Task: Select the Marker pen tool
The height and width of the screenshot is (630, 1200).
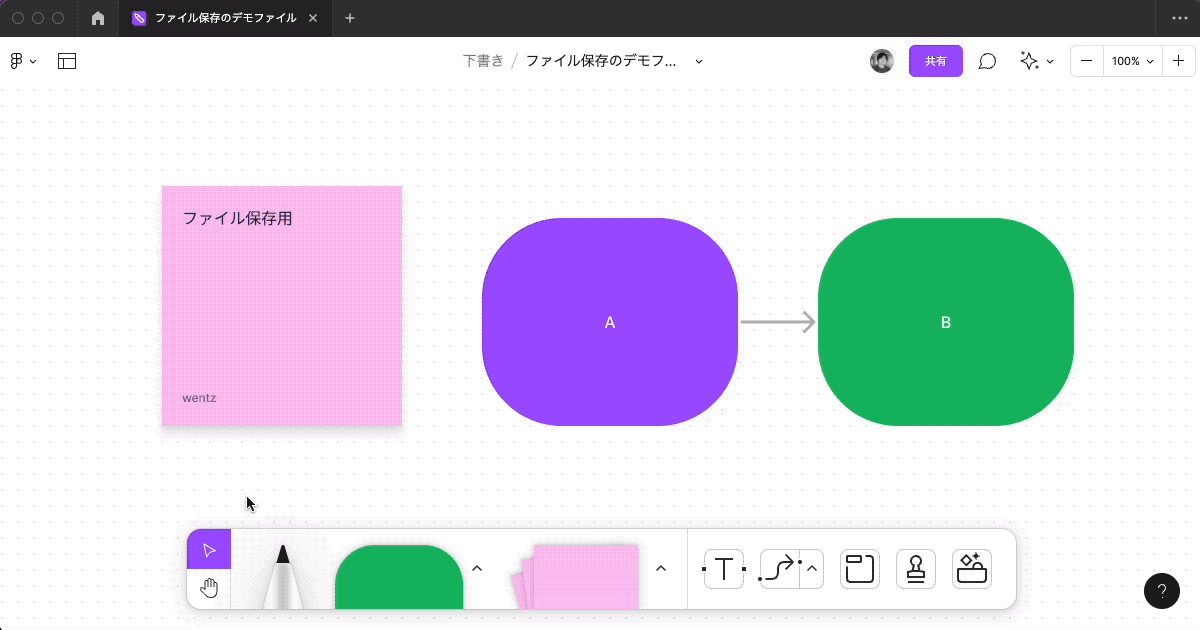Action: [x=283, y=580]
